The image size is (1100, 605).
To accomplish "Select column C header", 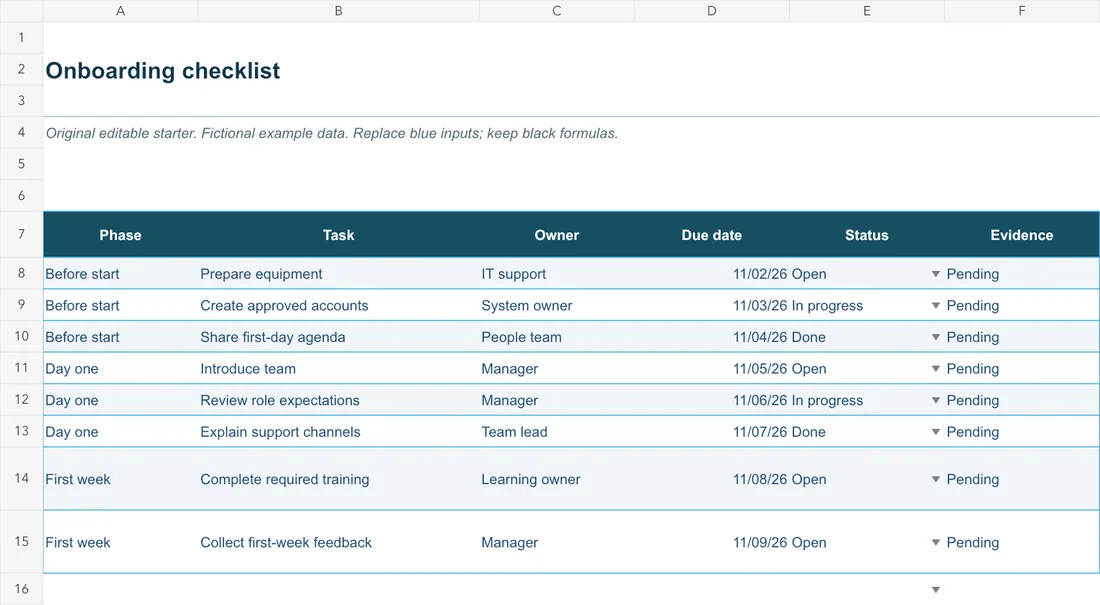I will [x=556, y=11].
